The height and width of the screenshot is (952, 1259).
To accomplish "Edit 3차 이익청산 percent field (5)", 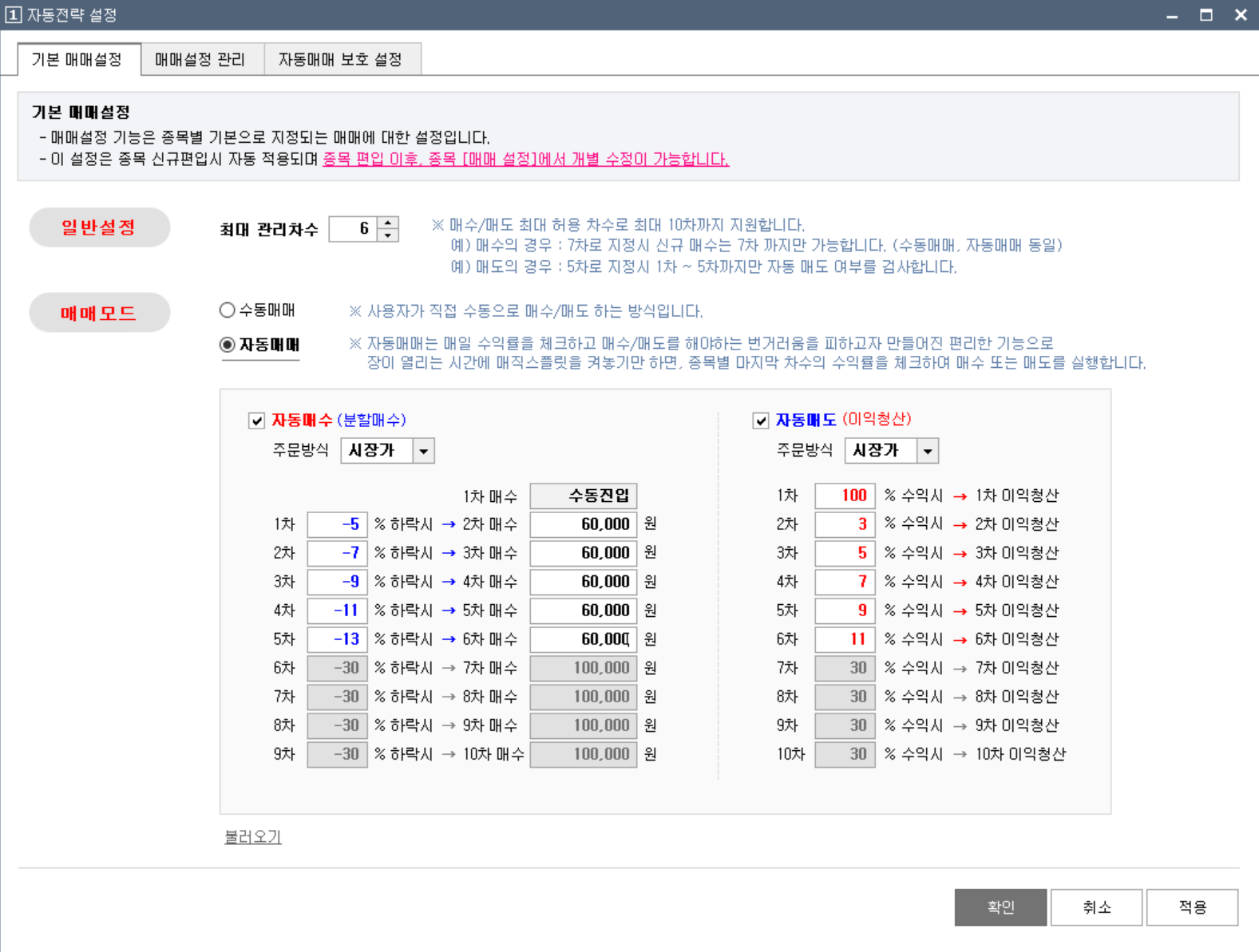I will [845, 553].
